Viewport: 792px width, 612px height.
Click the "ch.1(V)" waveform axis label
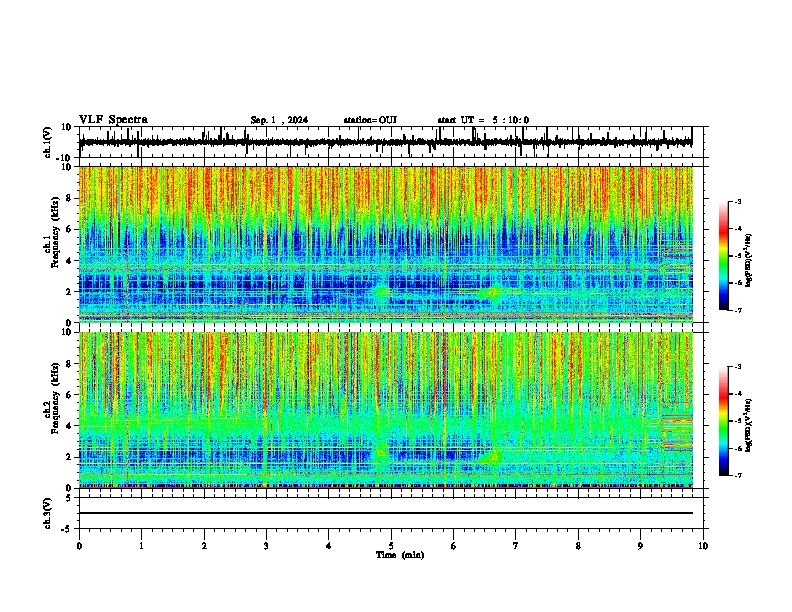click(48, 142)
